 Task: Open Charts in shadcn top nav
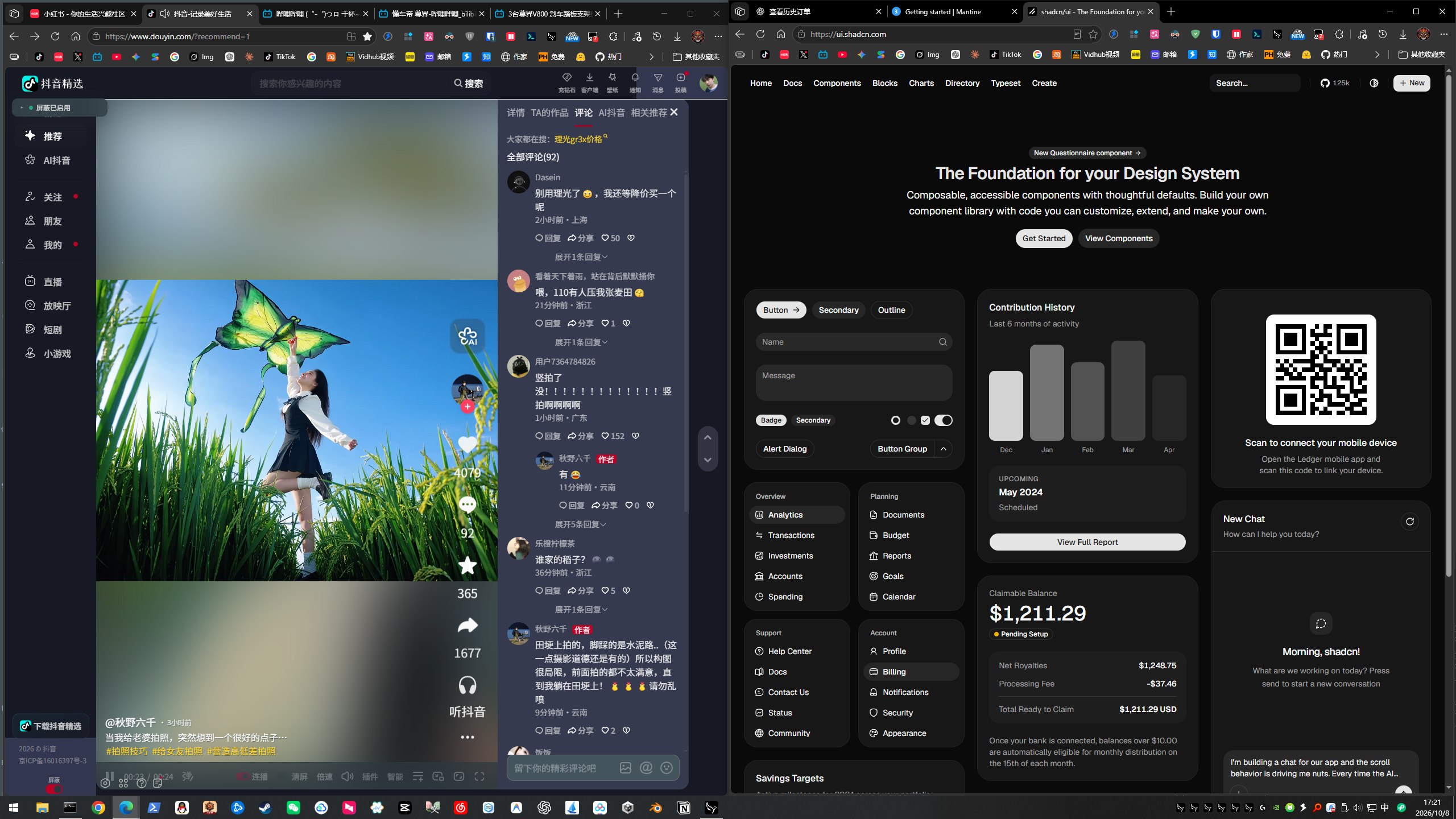point(921,83)
